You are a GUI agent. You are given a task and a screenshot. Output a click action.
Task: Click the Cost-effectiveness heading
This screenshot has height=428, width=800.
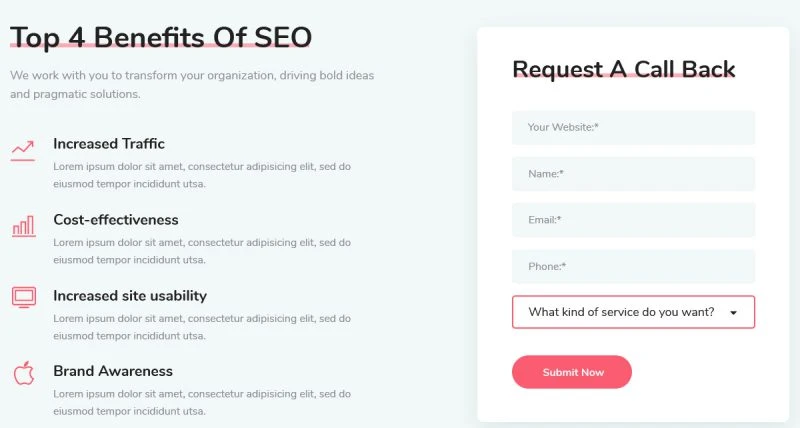tap(116, 220)
